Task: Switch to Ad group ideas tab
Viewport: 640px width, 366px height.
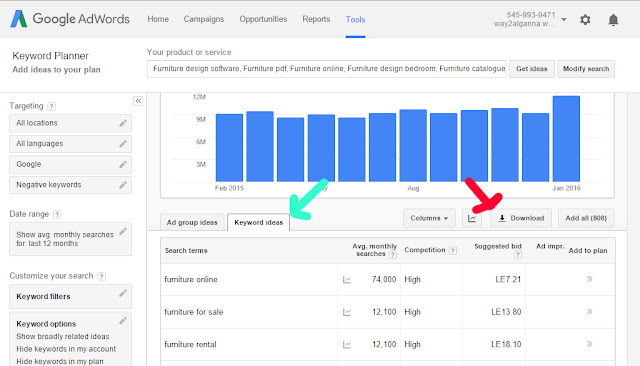Action: 192,222
